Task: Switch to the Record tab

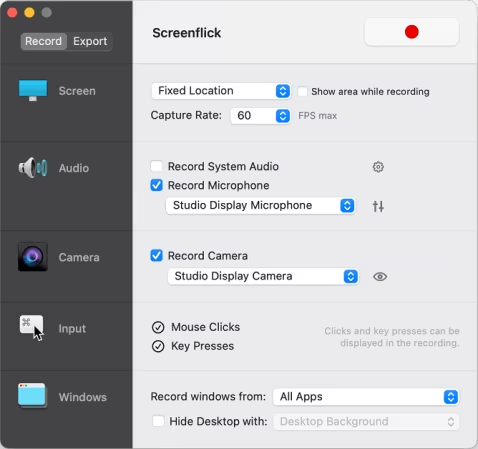Action: coord(44,41)
